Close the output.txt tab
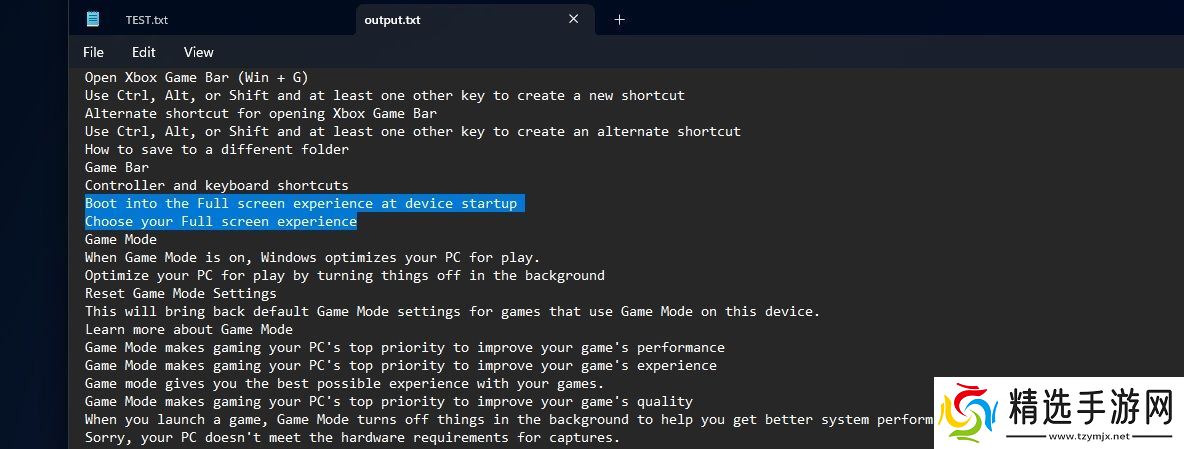1184x449 pixels. tap(574, 19)
